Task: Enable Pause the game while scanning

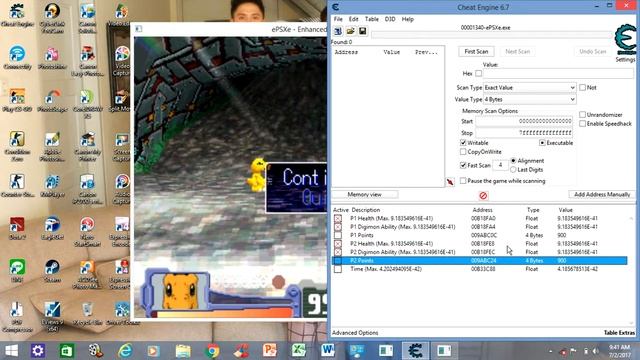Action: point(463,181)
